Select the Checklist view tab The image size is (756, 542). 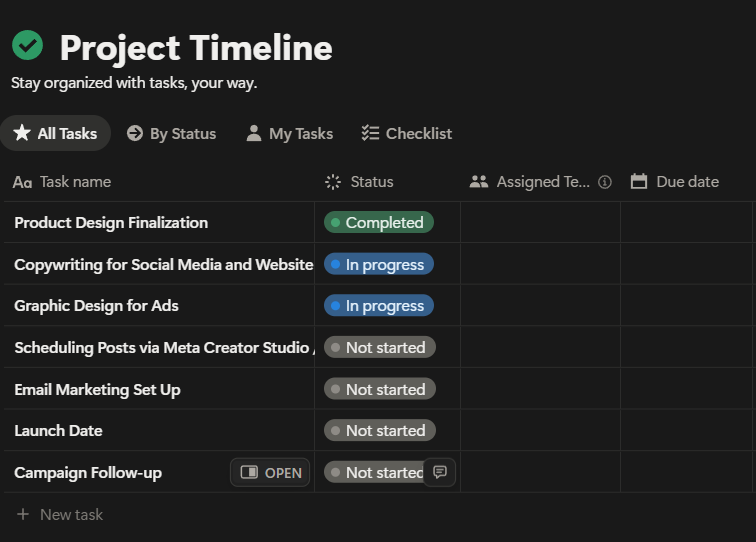pos(406,133)
